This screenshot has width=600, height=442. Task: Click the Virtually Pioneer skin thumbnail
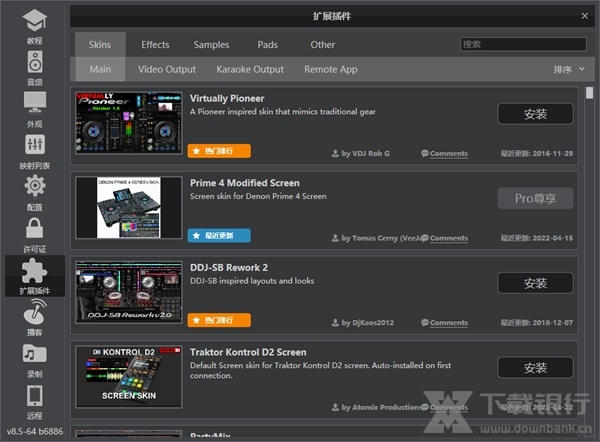129,123
